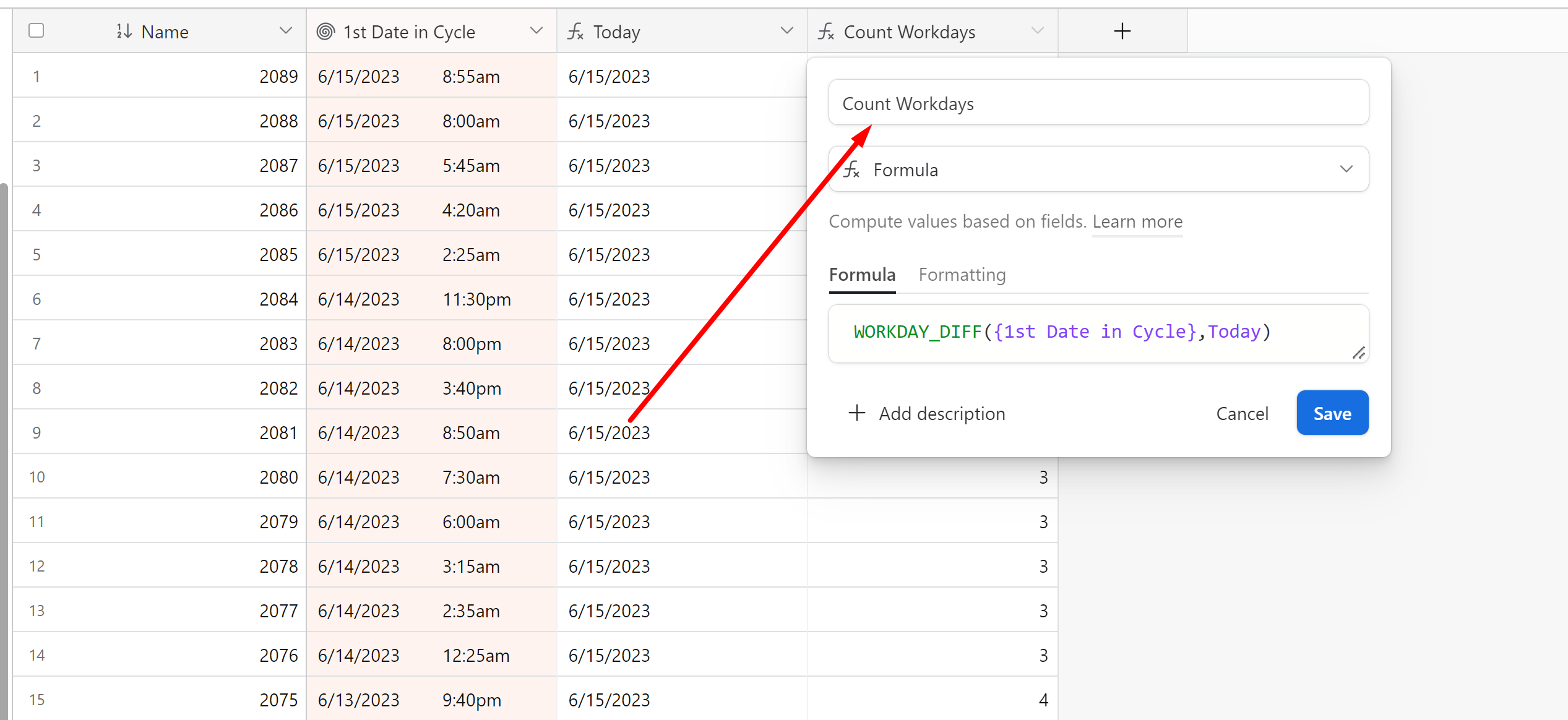Open the Formula field type selector
The width and height of the screenshot is (1568, 720).
1098,169
